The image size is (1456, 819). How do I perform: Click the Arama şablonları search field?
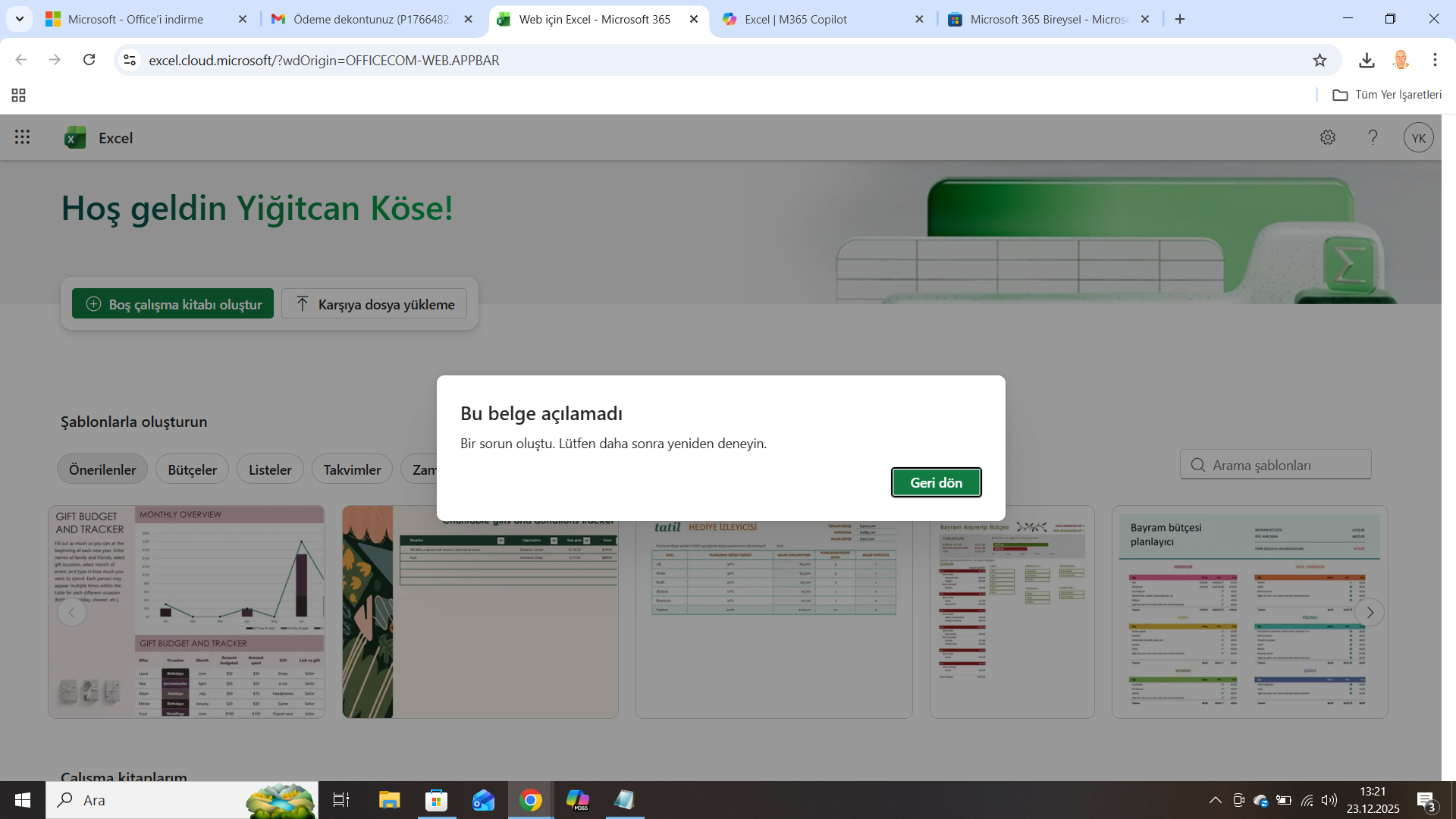[x=1276, y=464]
